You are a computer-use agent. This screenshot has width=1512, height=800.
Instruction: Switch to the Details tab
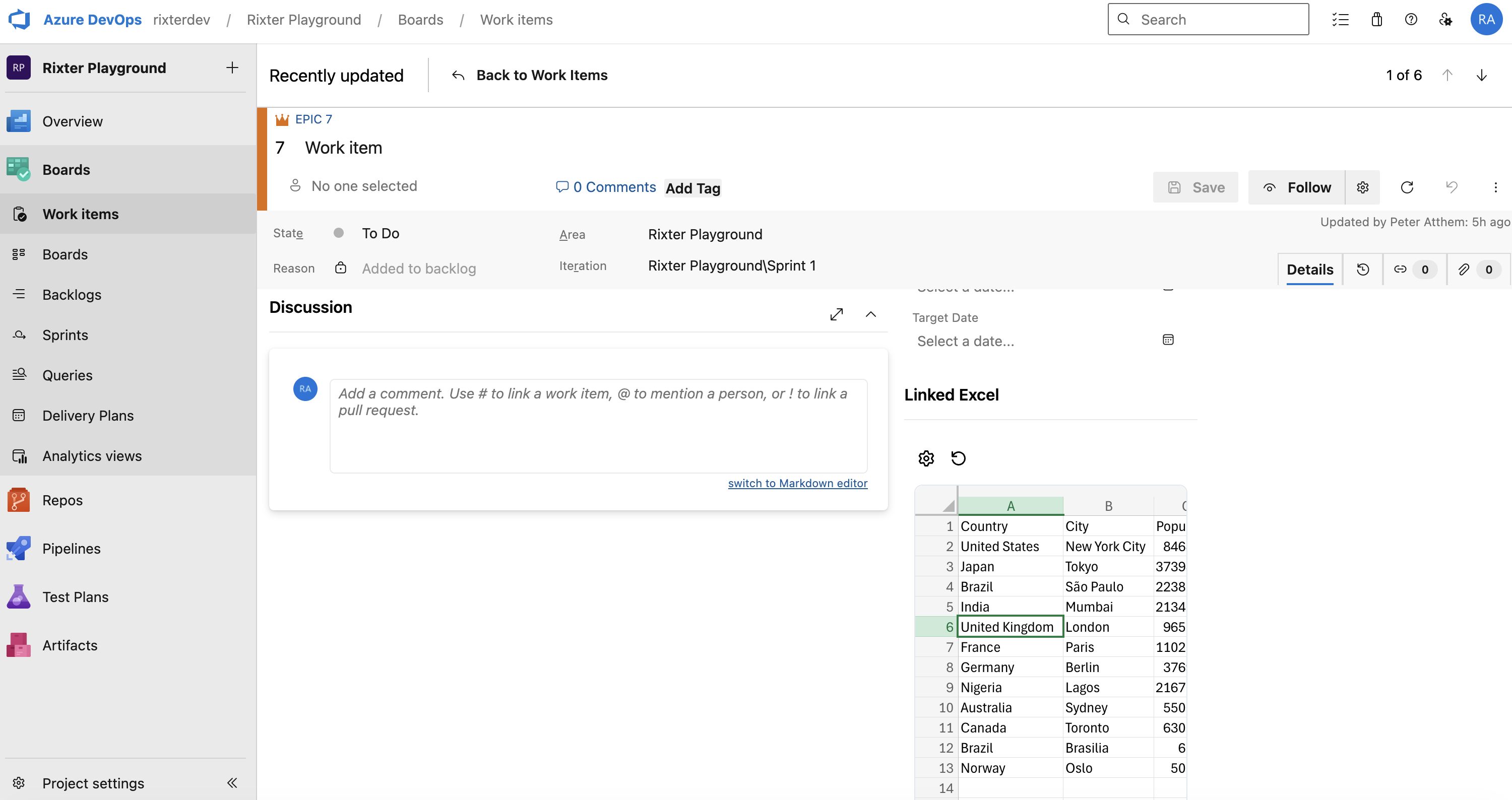(1310, 269)
